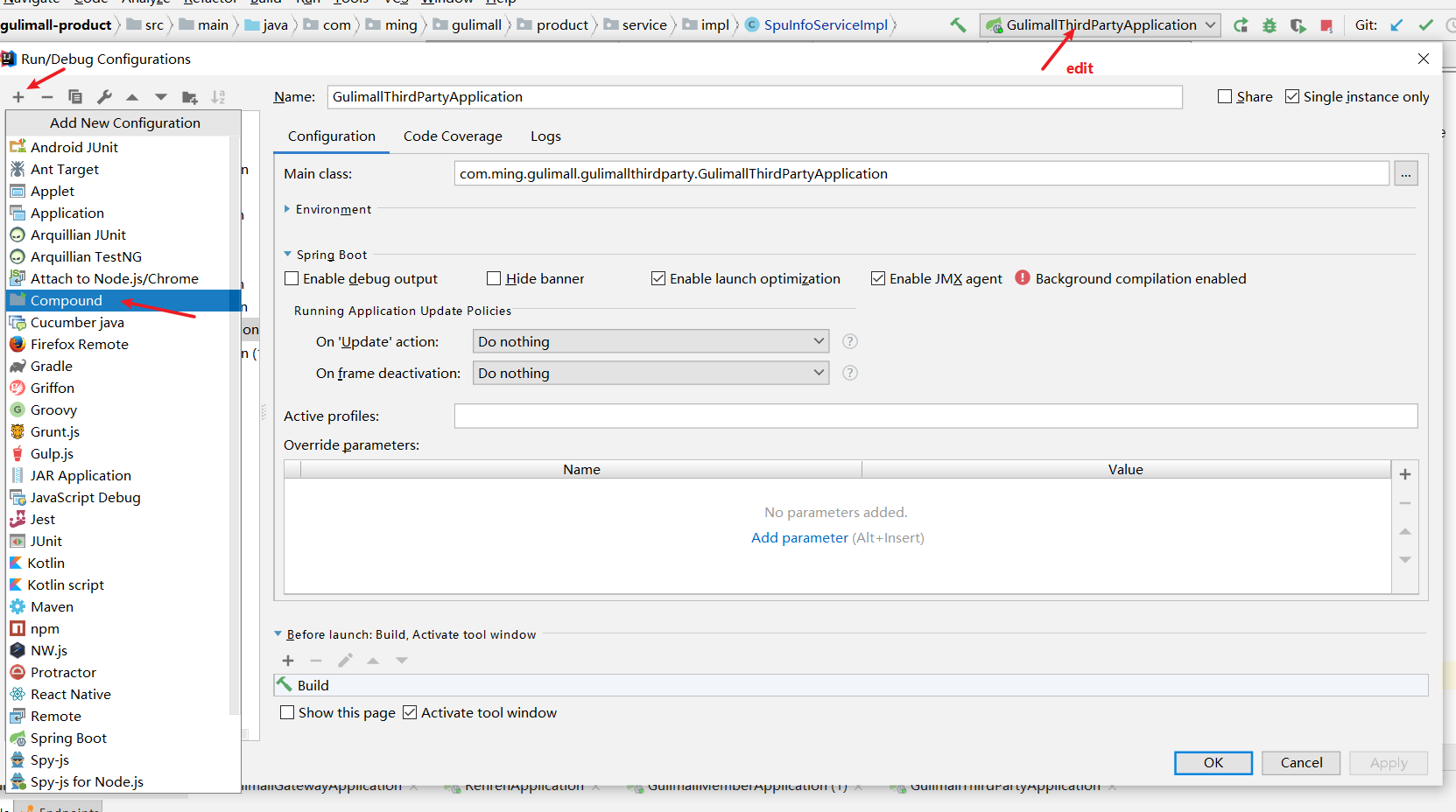
Task: Open the On 'Update' action dropdown
Action: click(651, 341)
